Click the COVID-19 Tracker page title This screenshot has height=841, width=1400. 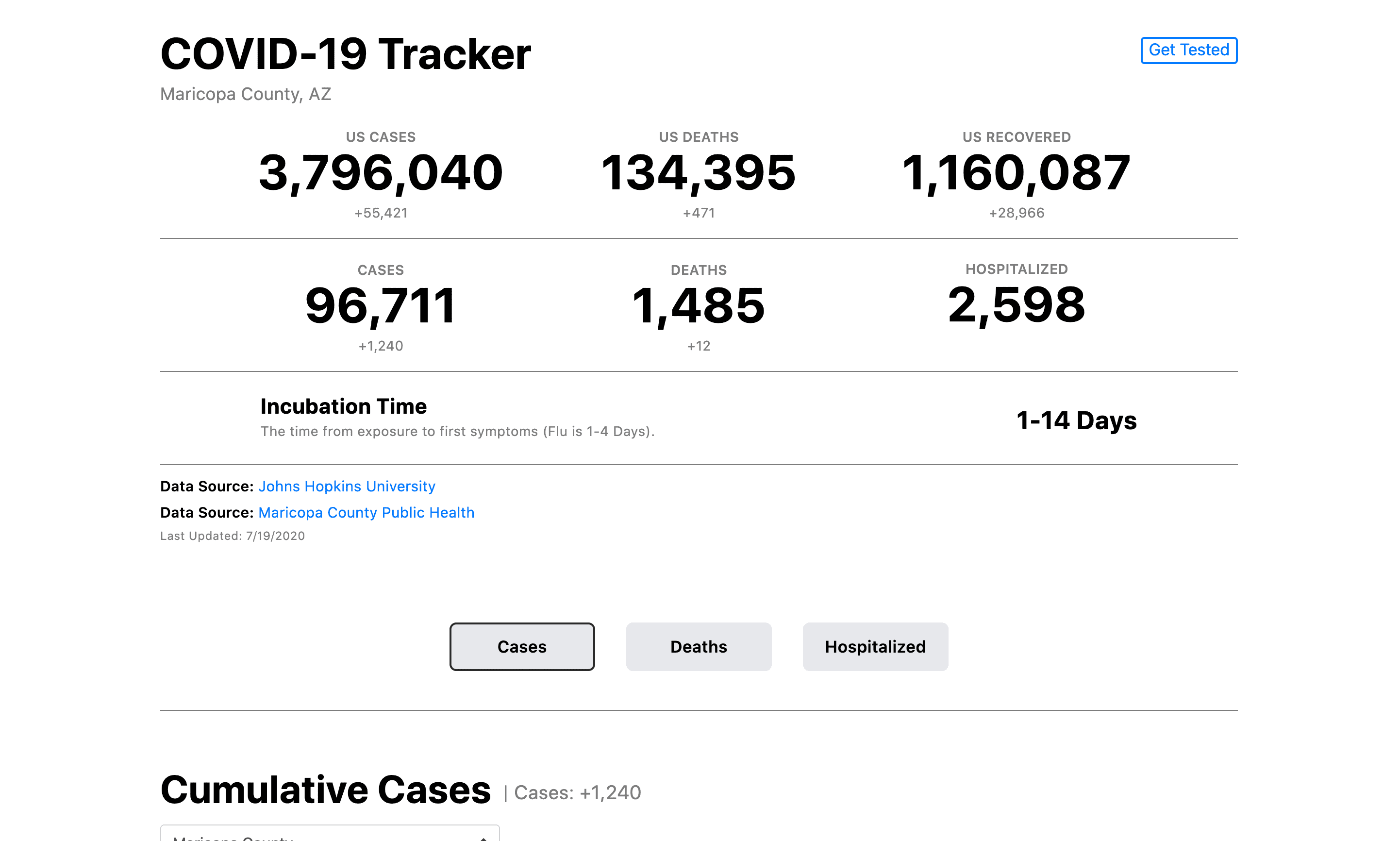[346, 54]
